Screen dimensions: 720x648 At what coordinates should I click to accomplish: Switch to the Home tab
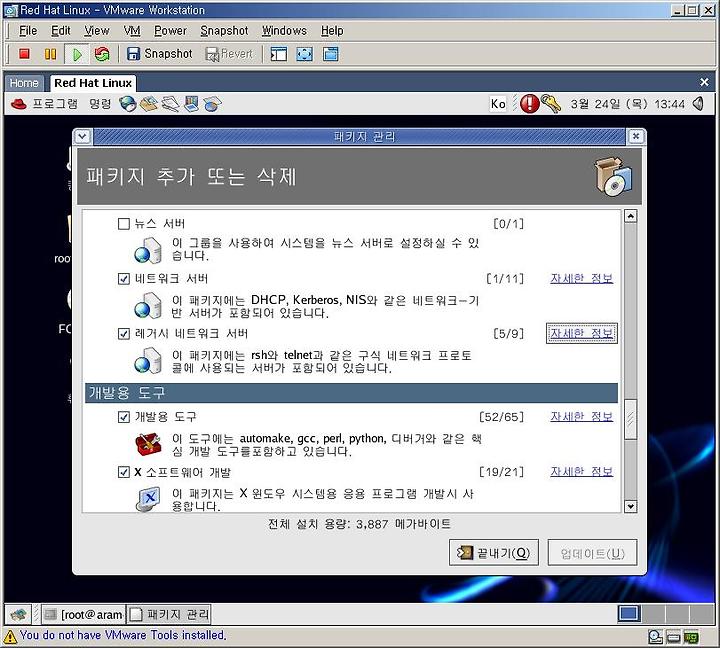(x=24, y=83)
